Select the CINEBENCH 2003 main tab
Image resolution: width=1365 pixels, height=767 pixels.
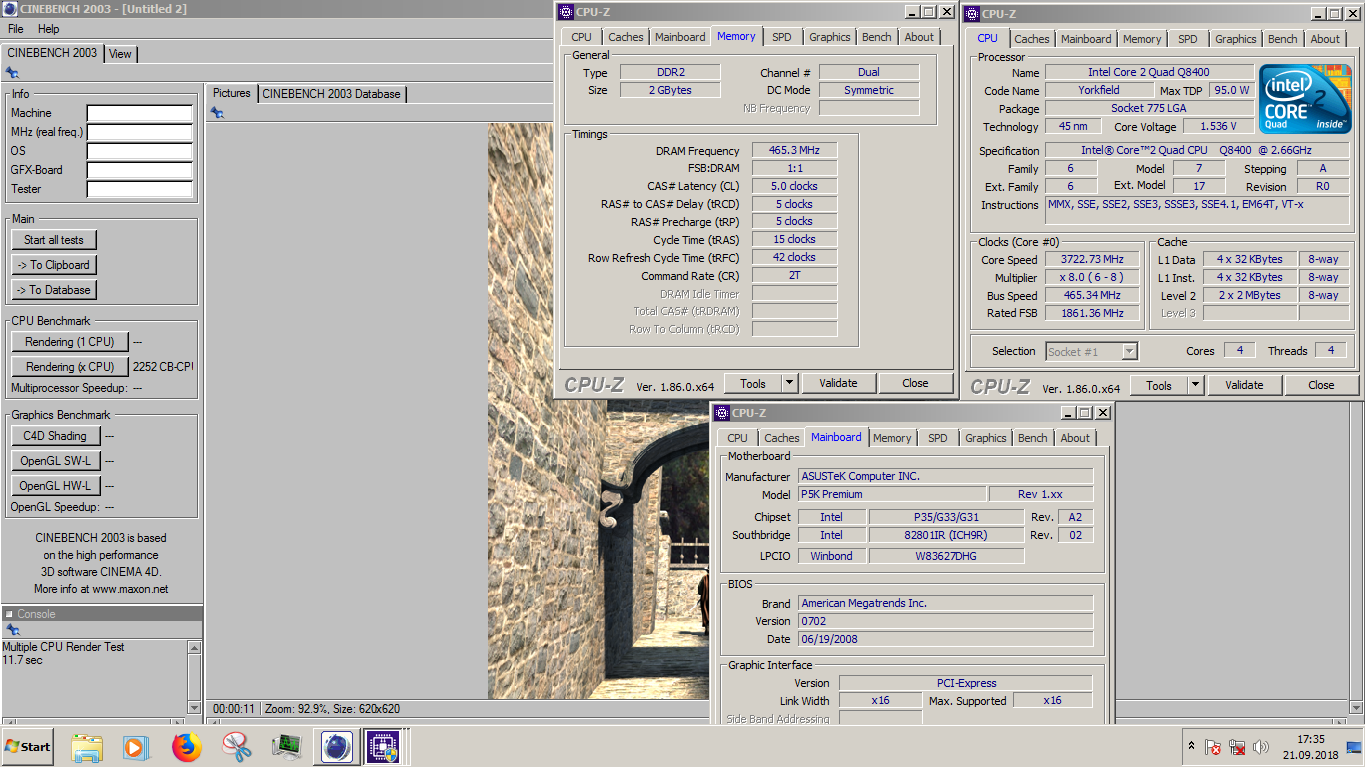coord(52,53)
